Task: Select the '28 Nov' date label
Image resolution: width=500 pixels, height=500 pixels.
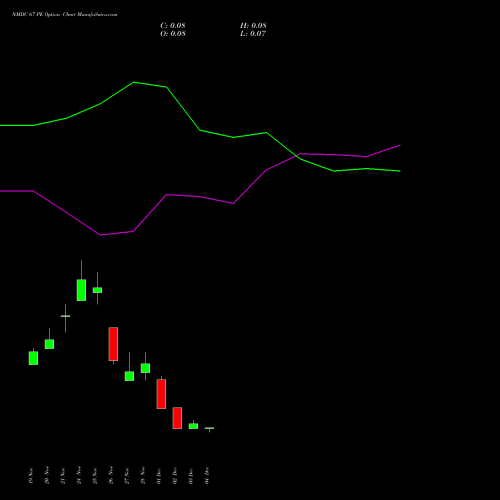Action: click(x=143, y=476)
